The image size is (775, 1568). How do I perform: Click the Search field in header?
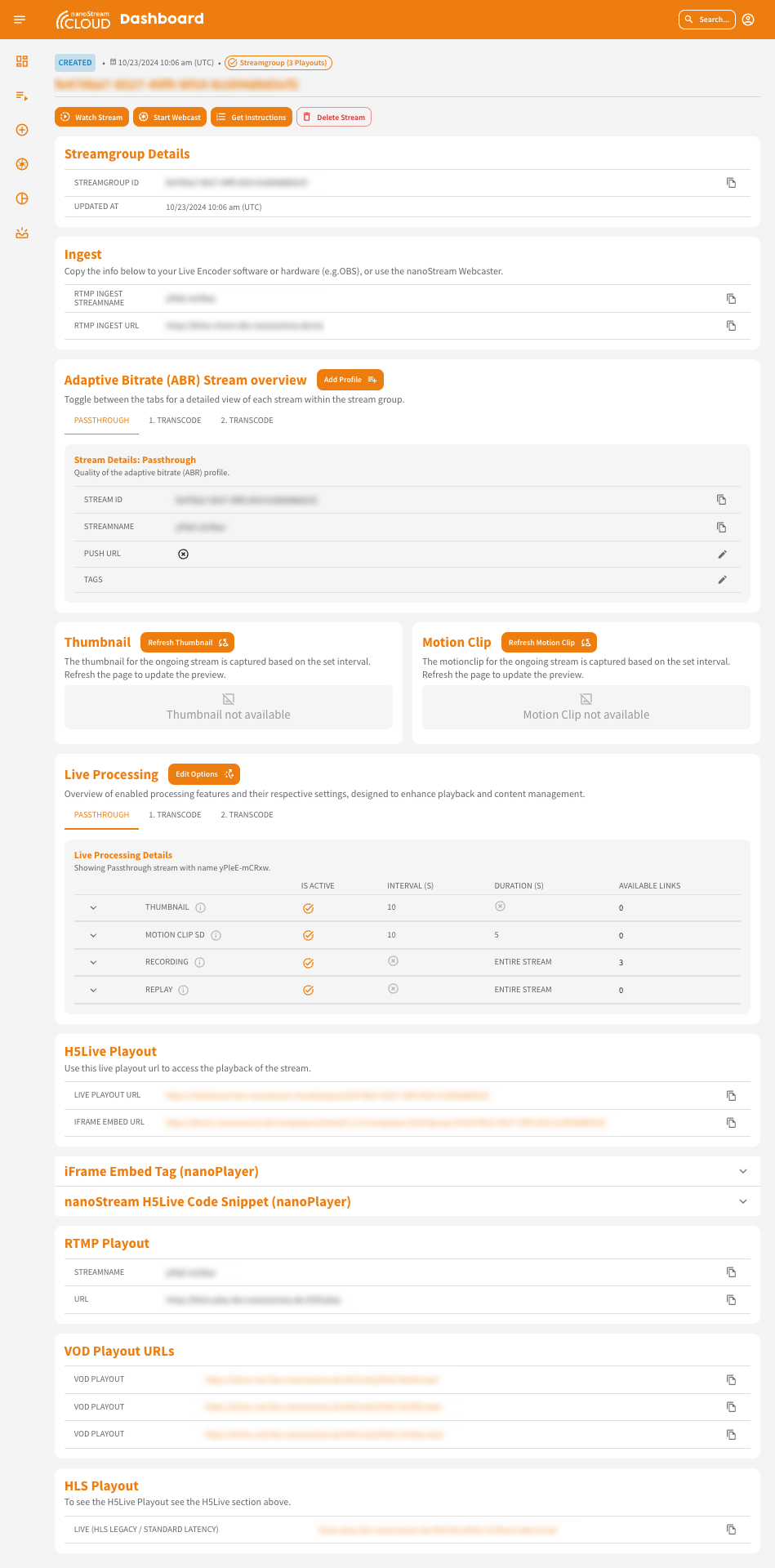pyautogui.click(x=707, y=20)
